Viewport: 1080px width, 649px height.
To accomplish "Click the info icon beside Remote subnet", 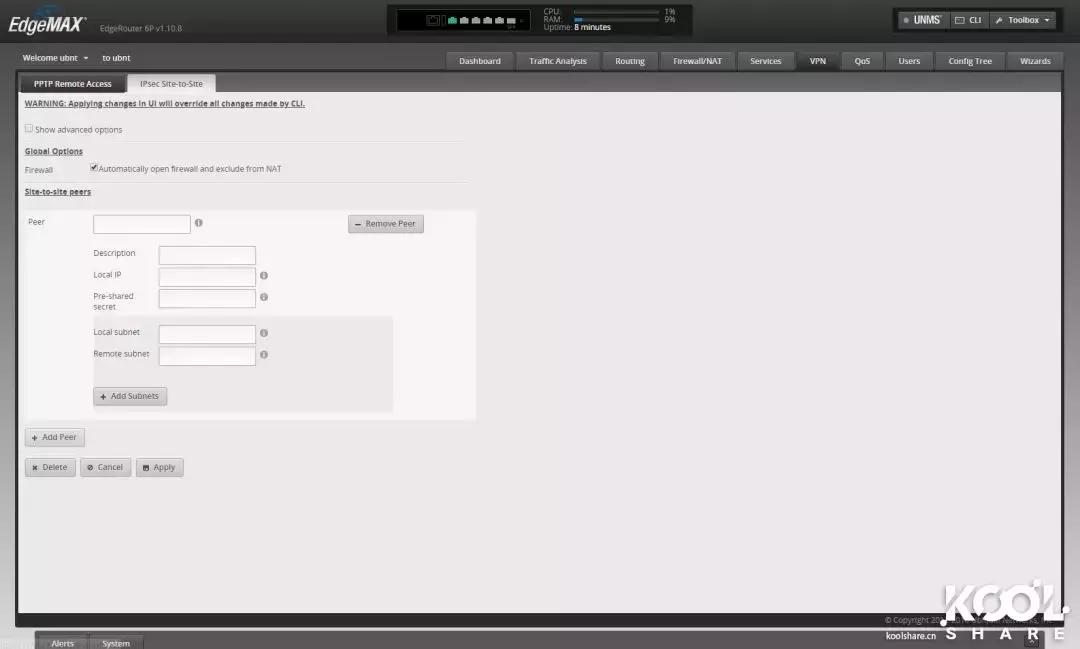I will point(264,355).
